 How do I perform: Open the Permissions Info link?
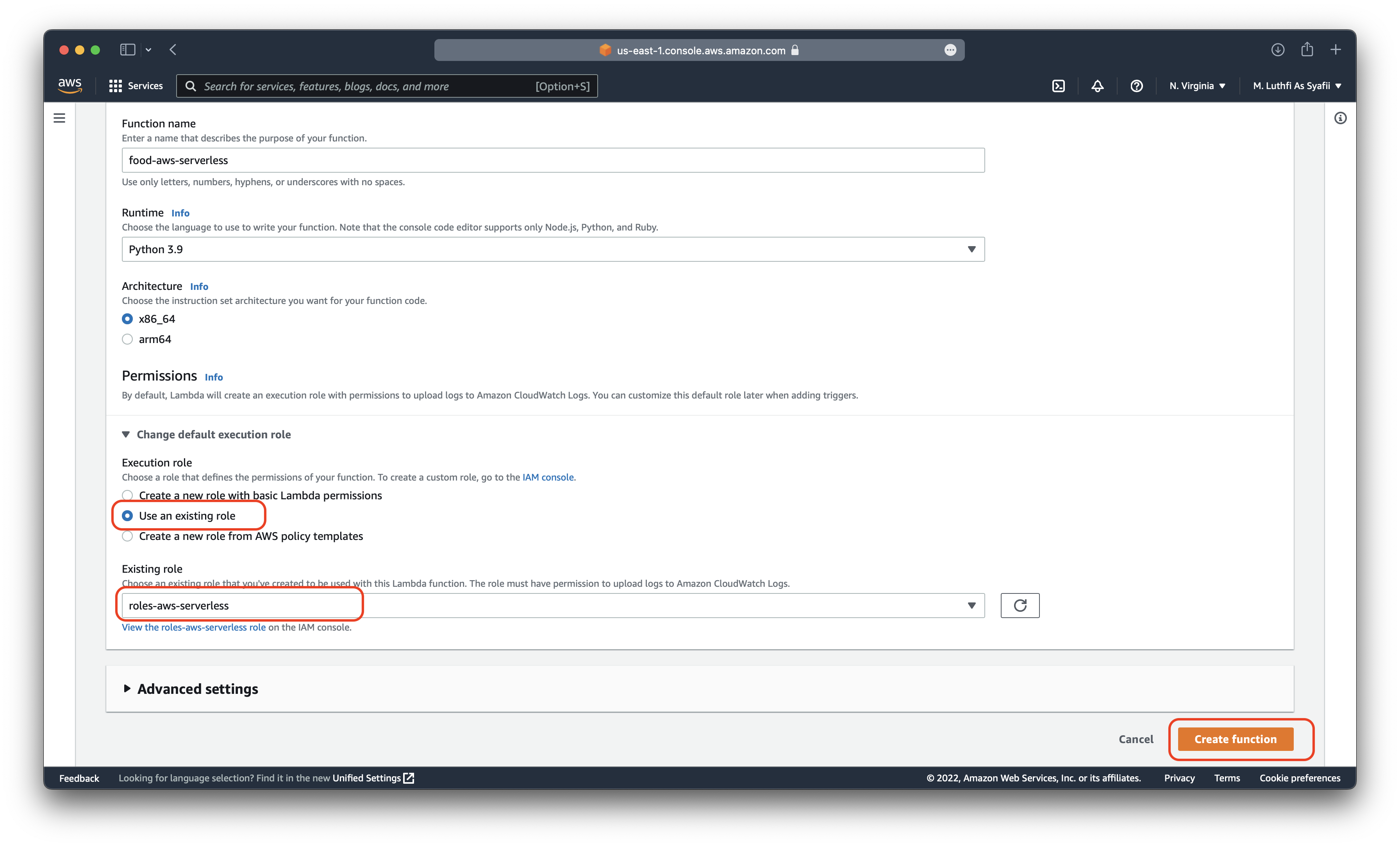(x=214, y=377)
